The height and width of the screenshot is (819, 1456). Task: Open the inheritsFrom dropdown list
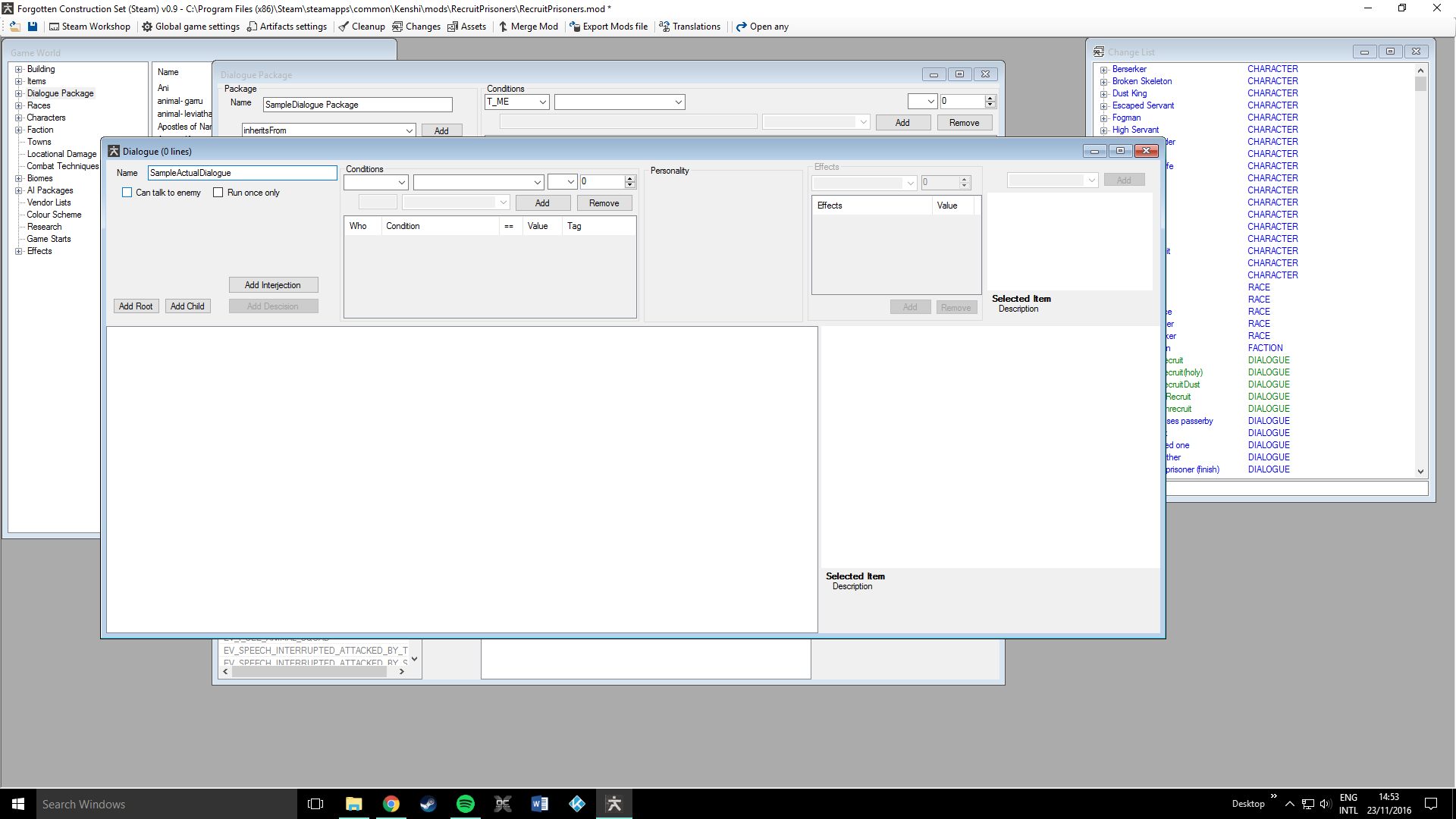(x=409, y=130)
